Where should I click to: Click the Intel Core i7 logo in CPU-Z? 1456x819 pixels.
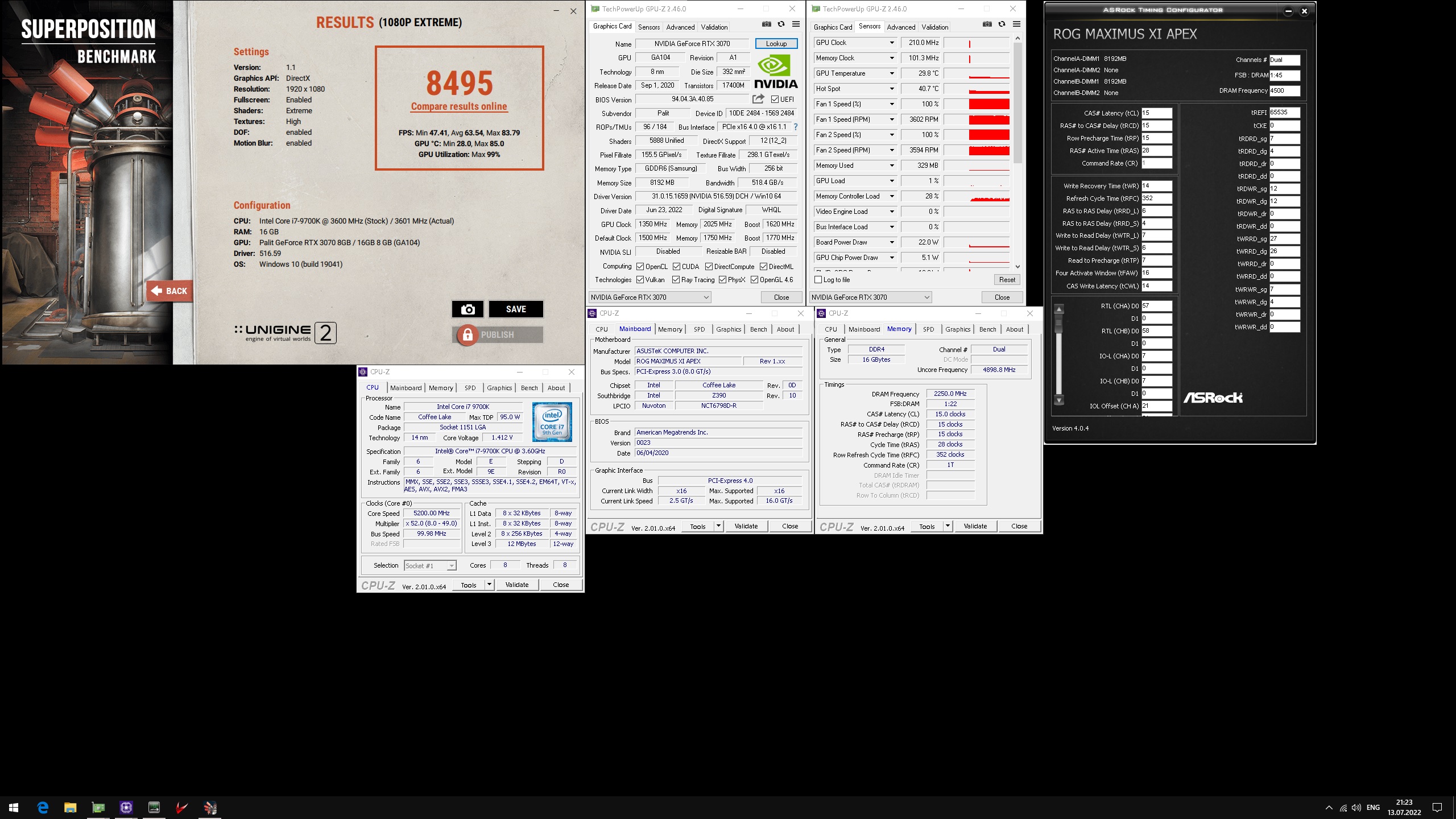[x=552, y=422]
